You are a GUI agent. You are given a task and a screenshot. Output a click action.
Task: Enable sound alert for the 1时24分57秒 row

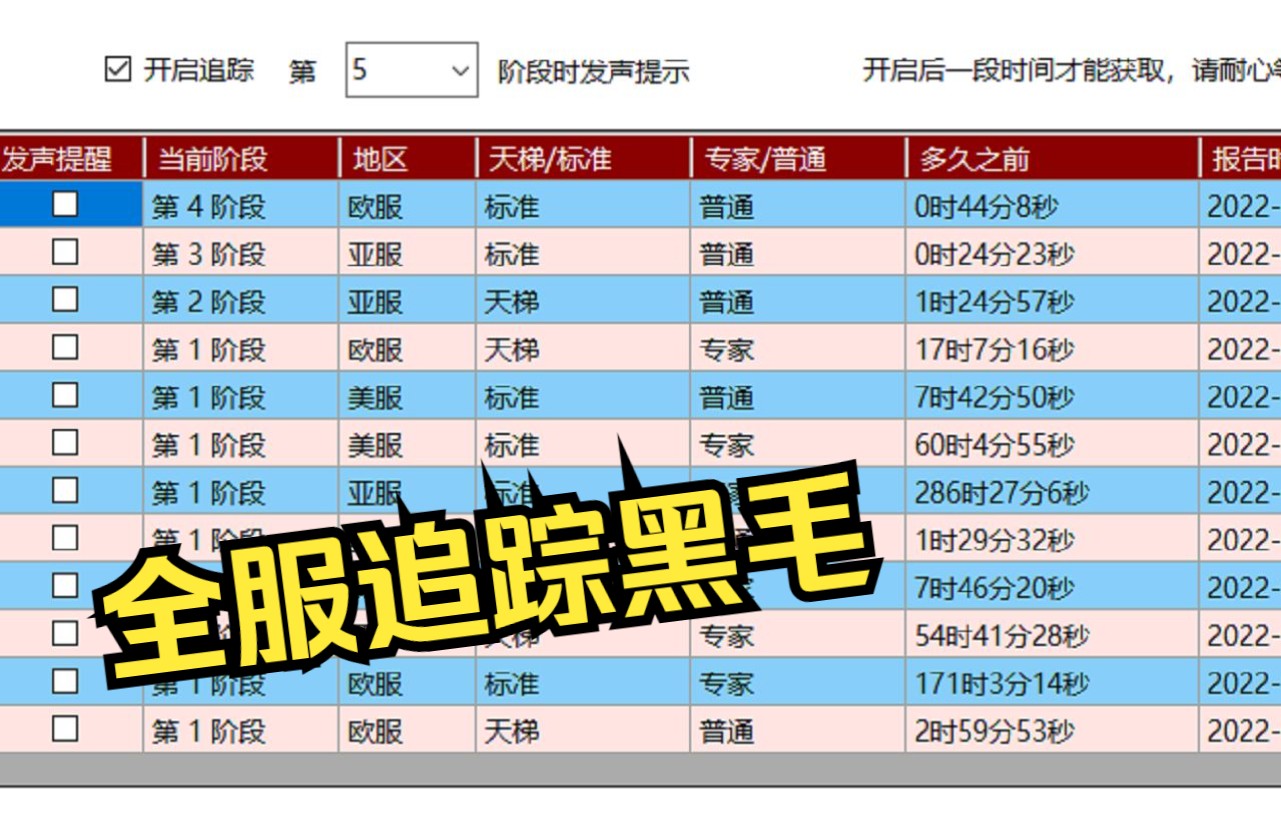(65, 299)
